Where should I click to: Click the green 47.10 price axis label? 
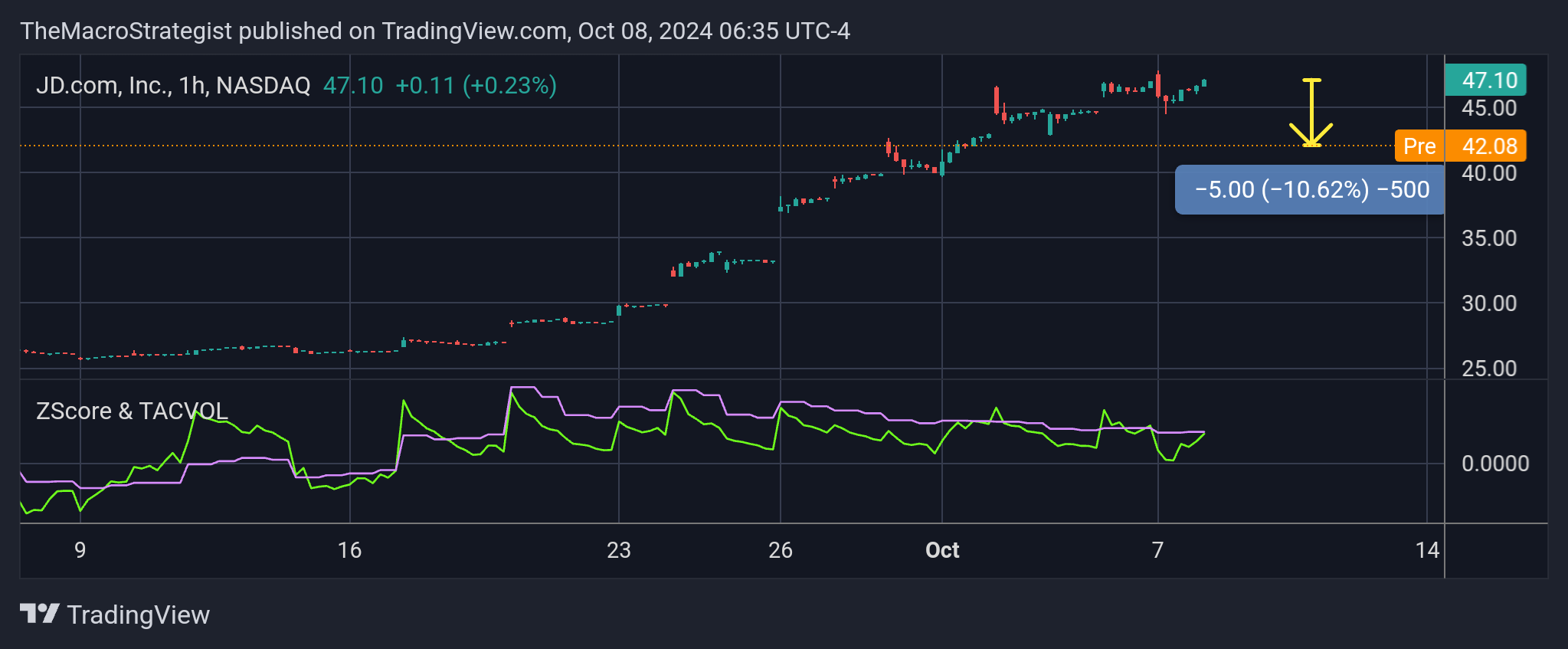point(1485,80)
